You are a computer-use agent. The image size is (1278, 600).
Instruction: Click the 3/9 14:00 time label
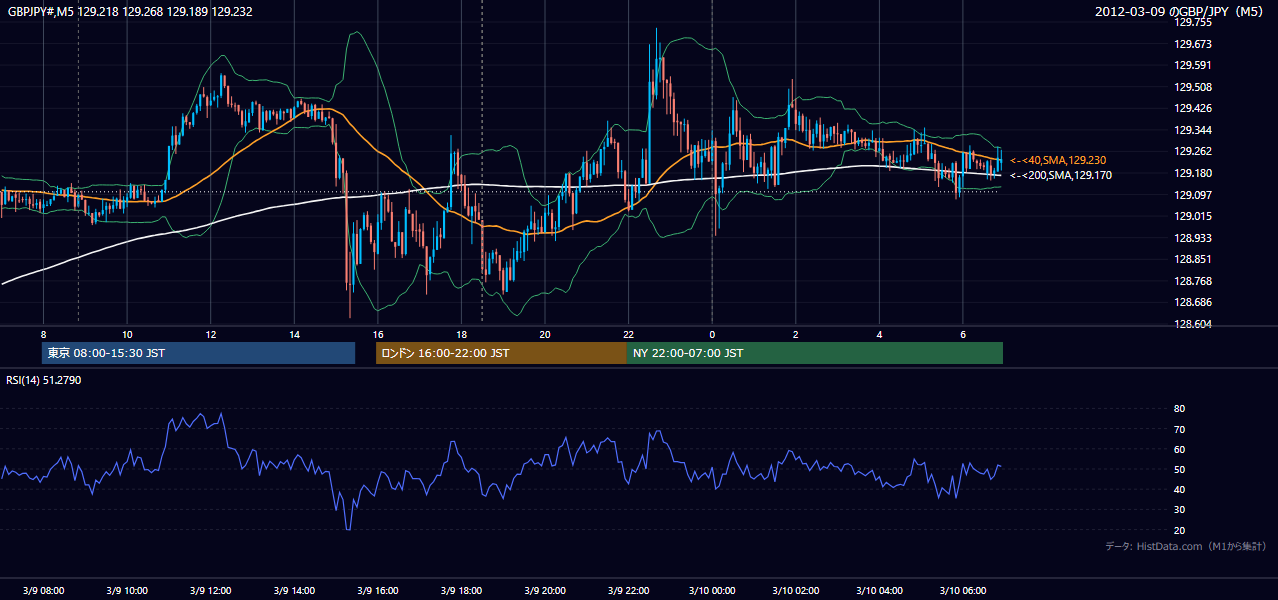pos(294,591)
